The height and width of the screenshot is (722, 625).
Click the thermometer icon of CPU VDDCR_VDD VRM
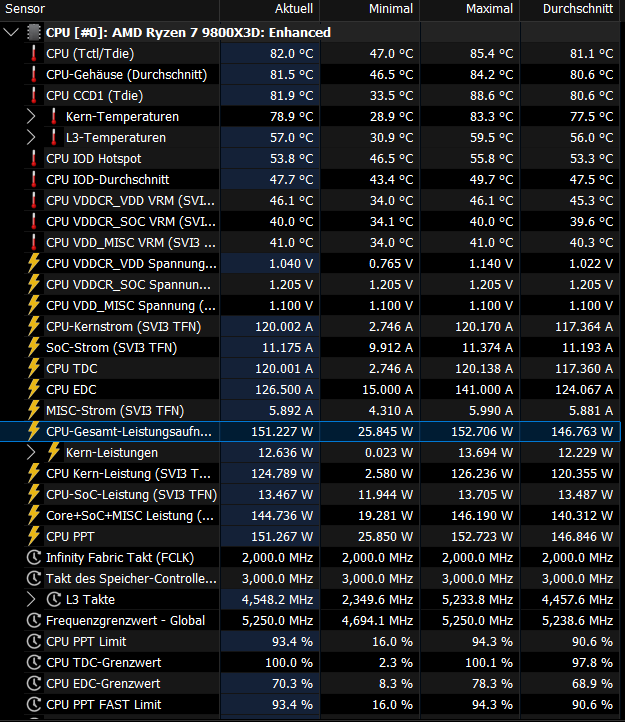[x=34, y=200]
